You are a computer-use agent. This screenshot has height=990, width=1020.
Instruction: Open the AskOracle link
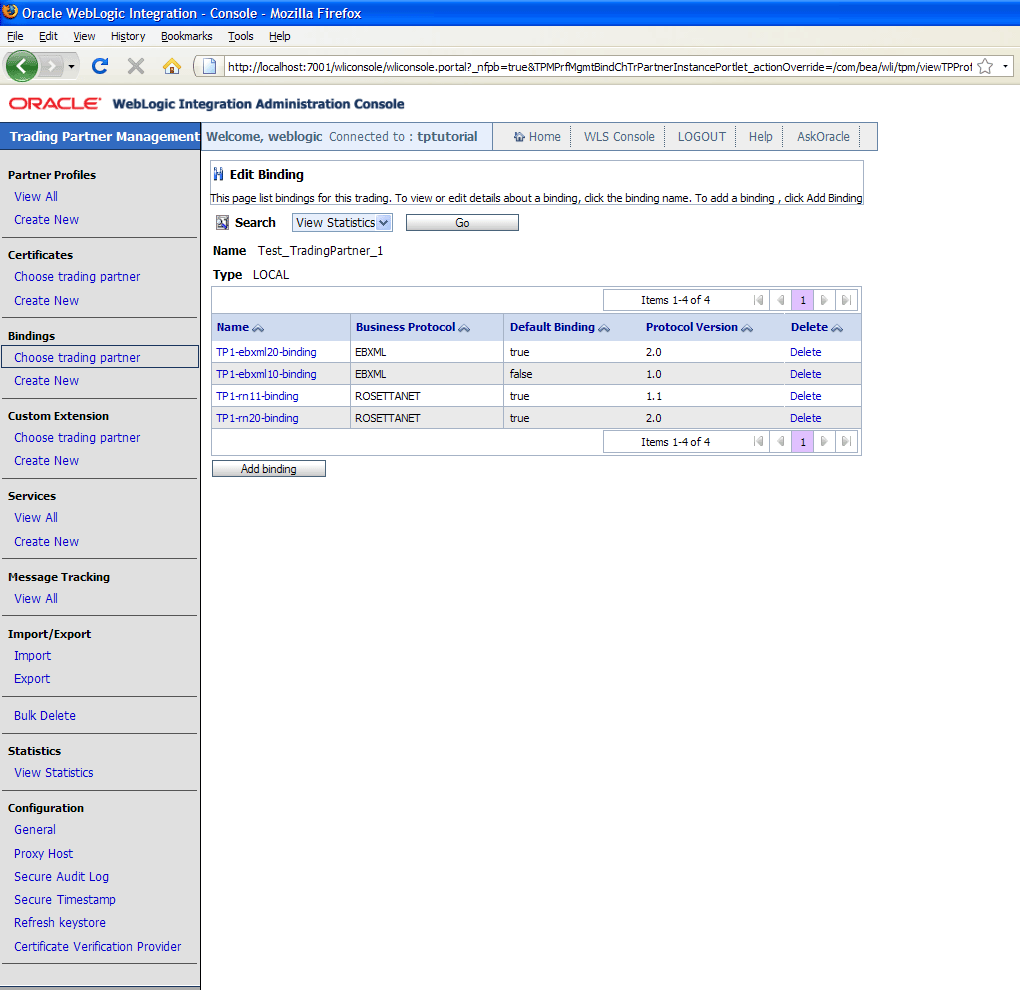[x=823, y=137]
